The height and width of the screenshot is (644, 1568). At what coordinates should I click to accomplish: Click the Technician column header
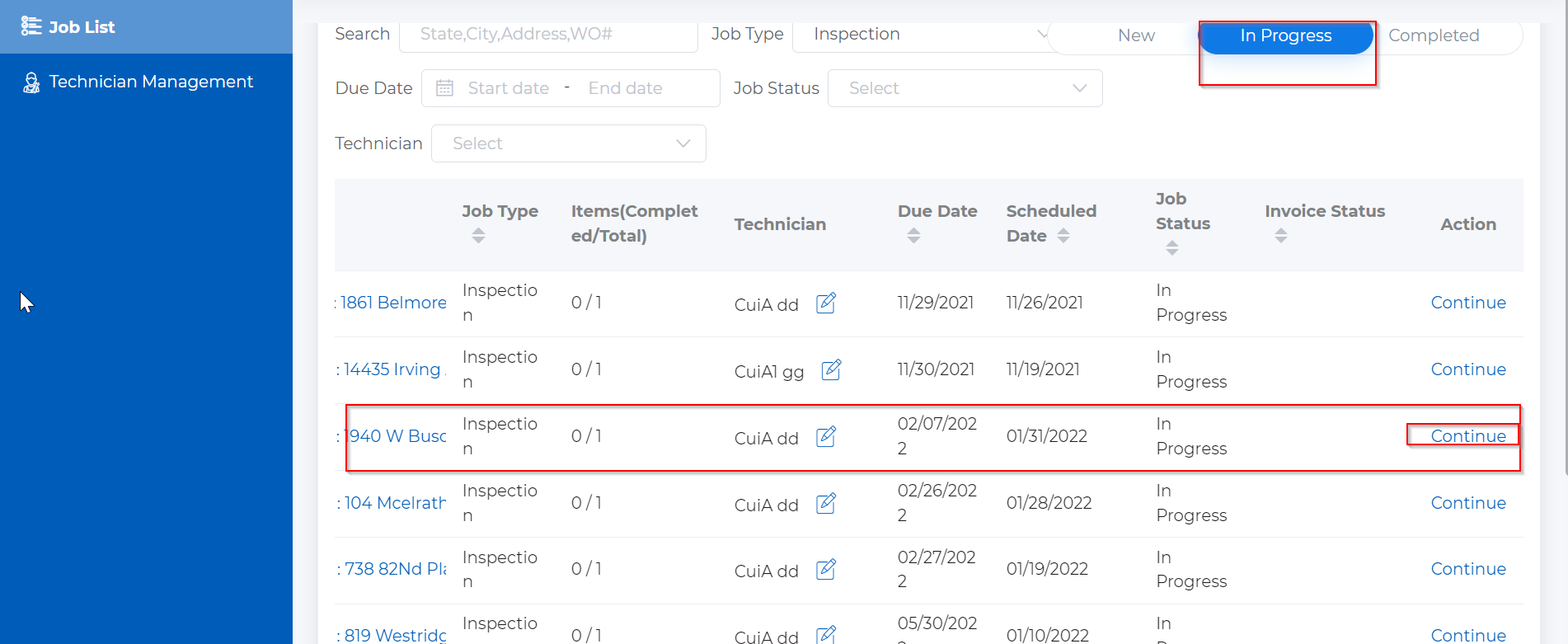pos(780,224)
